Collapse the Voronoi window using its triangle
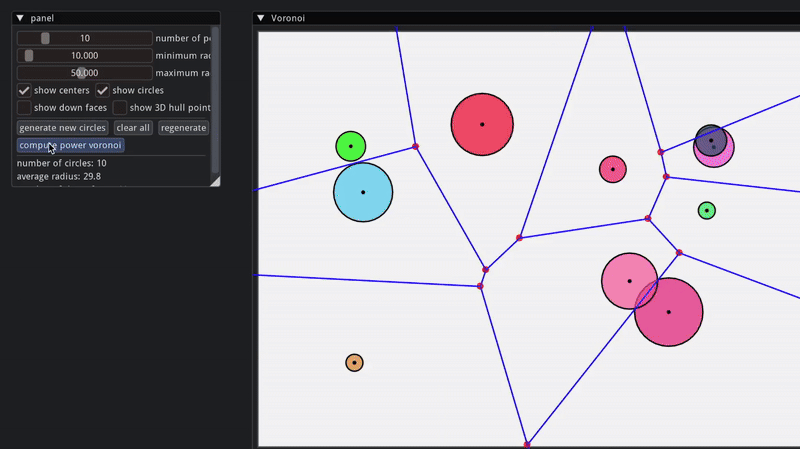Image resolution: width=800 pixels, height=449 pixels. [260, 18]
